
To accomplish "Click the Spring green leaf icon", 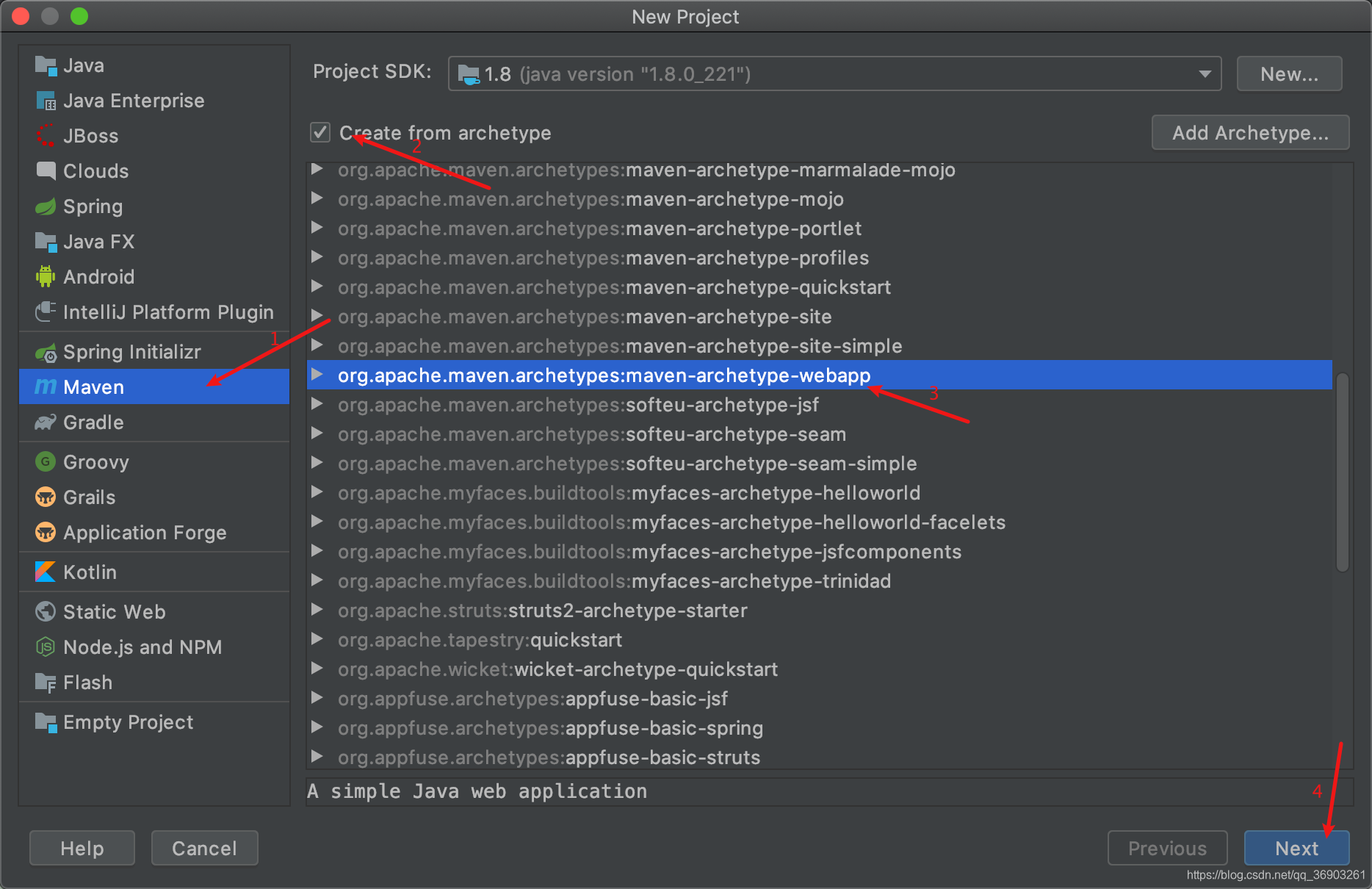I will click(46, 206).
